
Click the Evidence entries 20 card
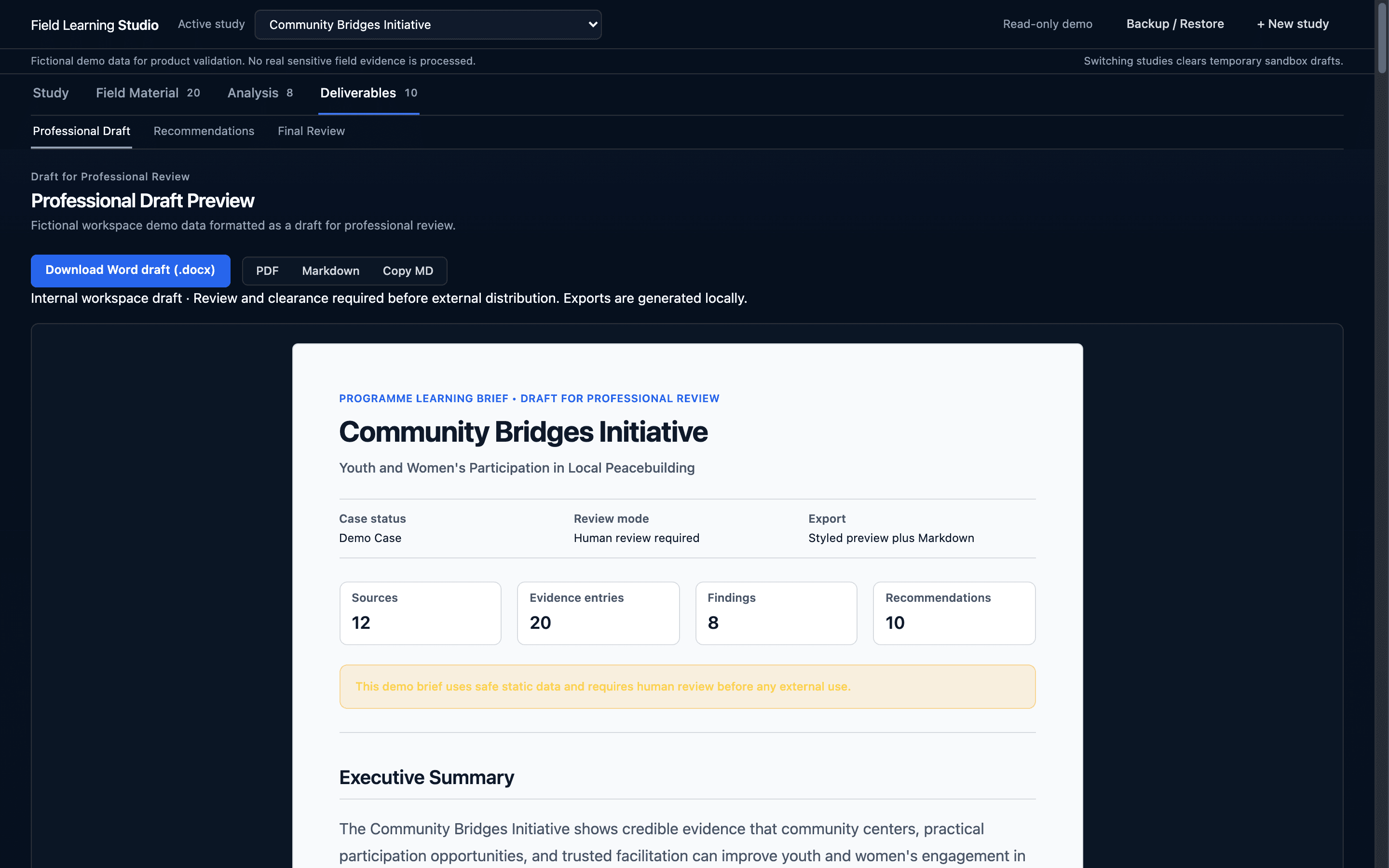tap(598, 613)
